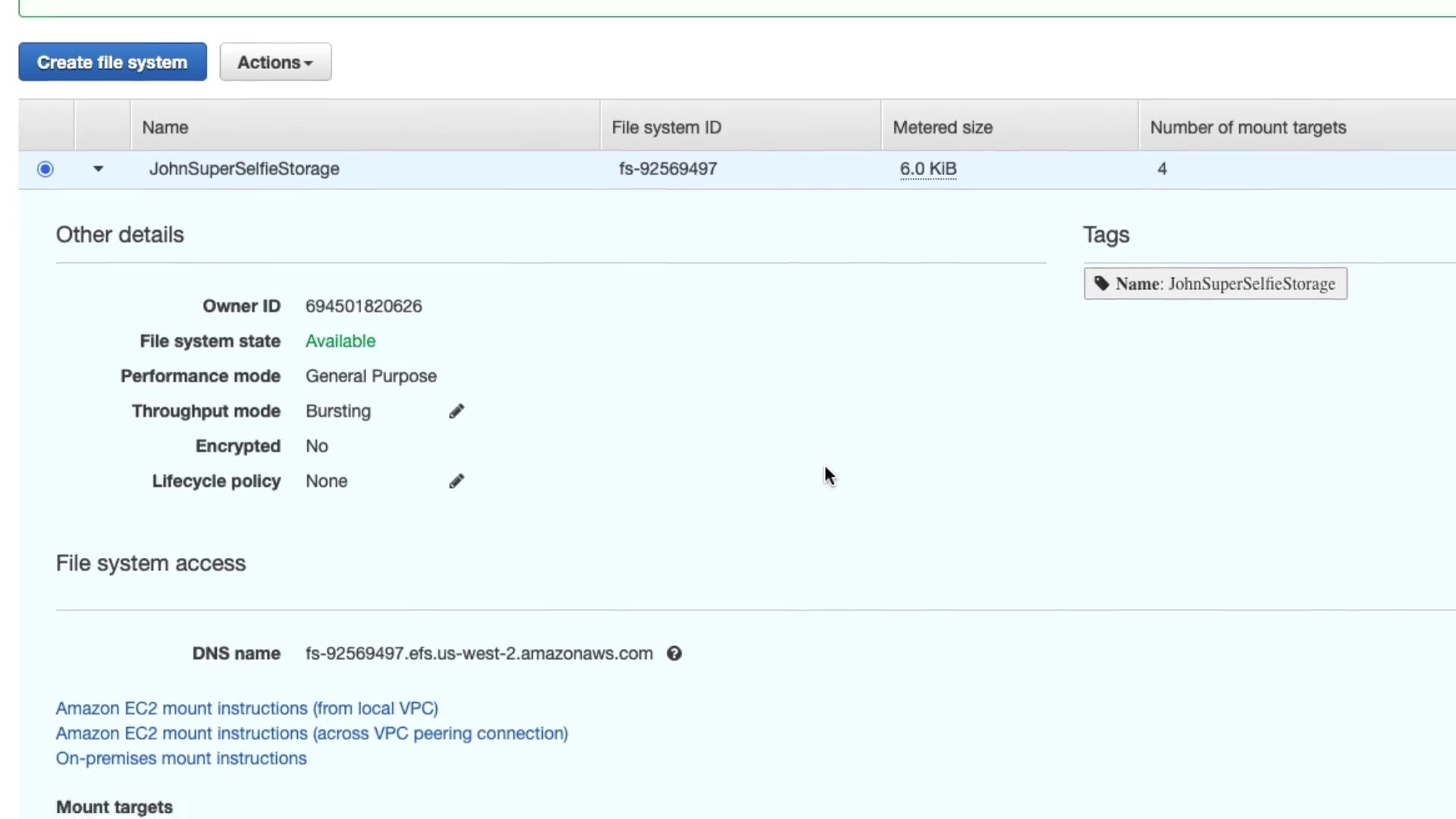Click the DNS name fs-92569497.efs.us-west-2.amazonaws.com text
Viewport: 1456px width, 819px height.
tap(479, 654)
